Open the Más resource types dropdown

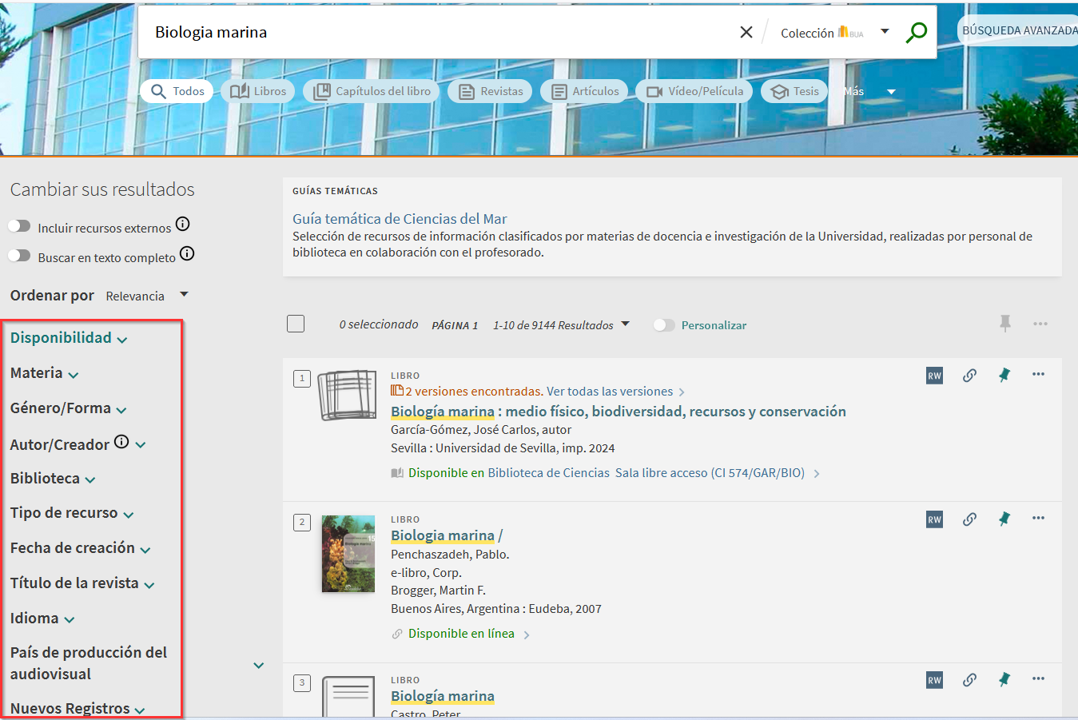click(x=870, y=91)
